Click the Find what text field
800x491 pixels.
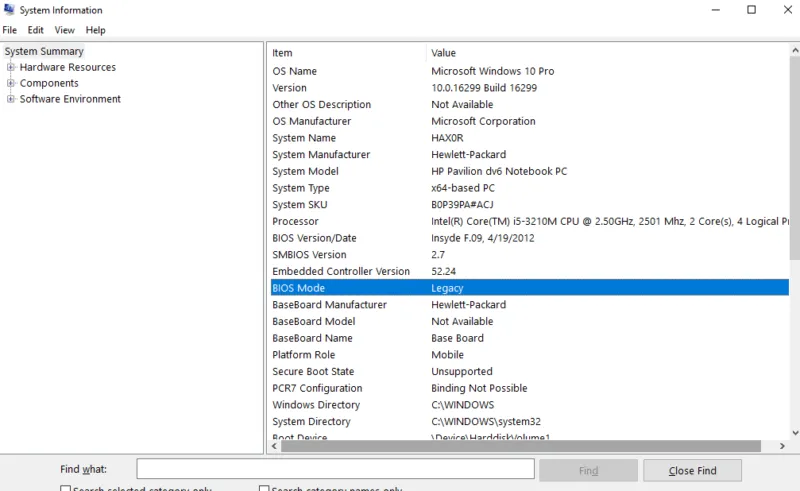(335, 470)
